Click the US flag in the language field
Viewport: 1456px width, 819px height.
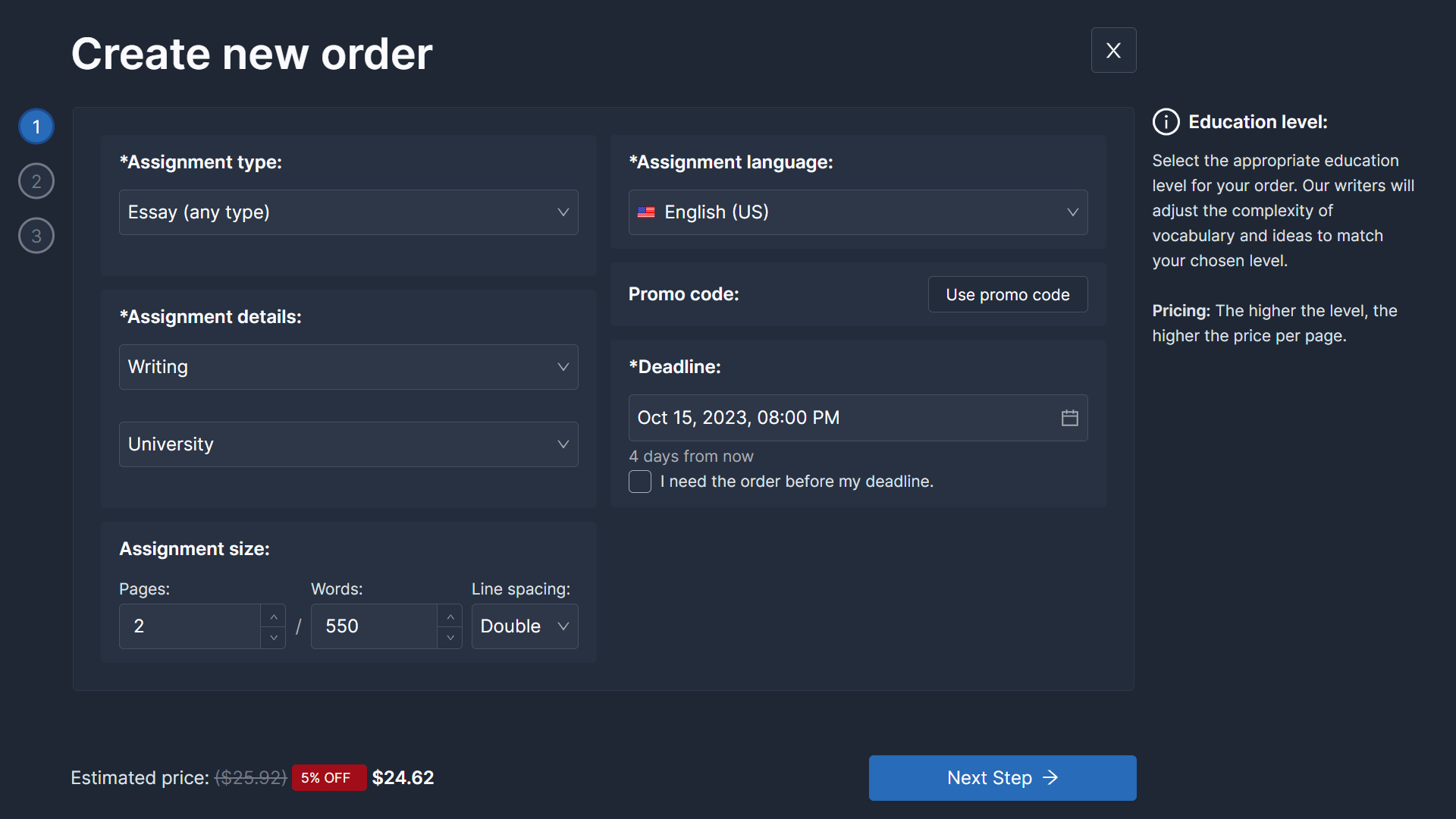click(x=646, y=212)
